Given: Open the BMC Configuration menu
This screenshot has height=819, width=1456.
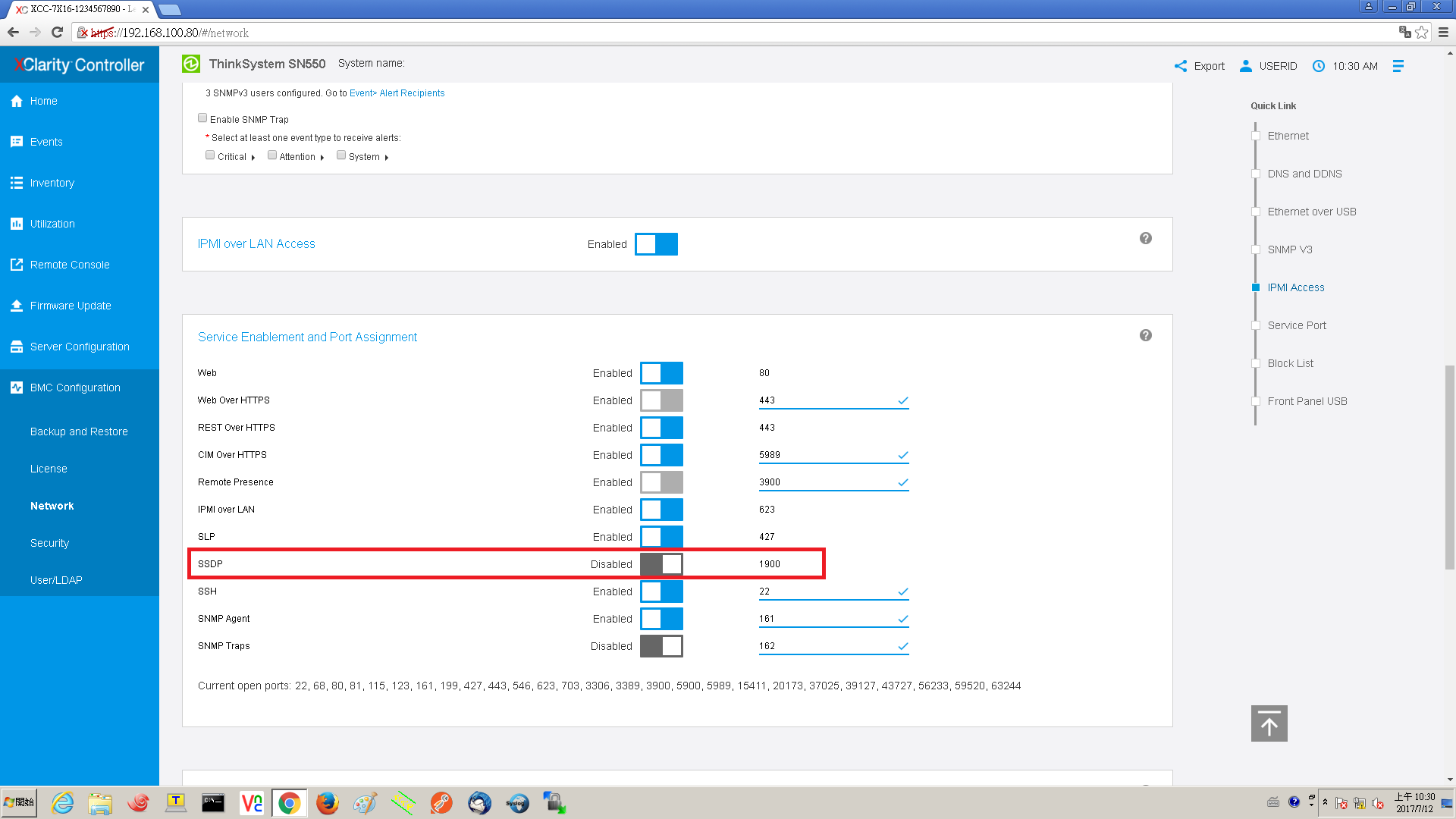Looking at the screenshot, I should pyautogui.click(x=80, y=388).
